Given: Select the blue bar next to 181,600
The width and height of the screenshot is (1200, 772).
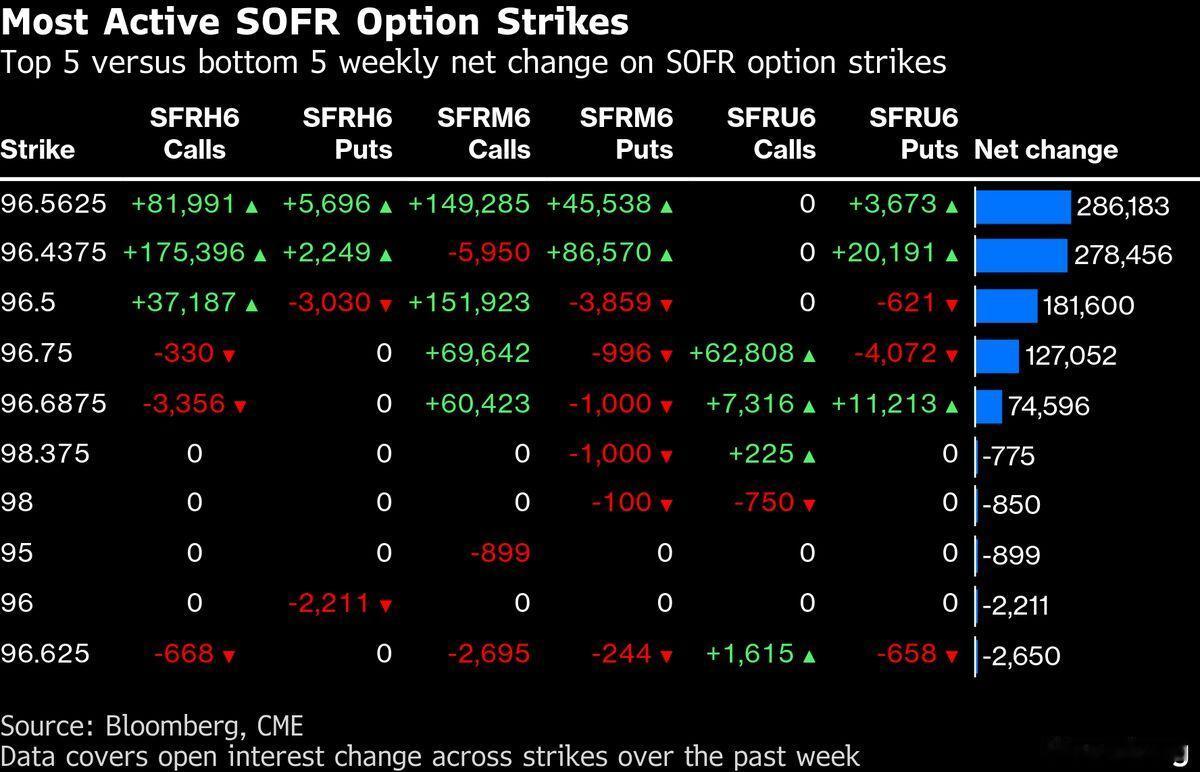Looking at the screenshot, I should click(1006, 305).
